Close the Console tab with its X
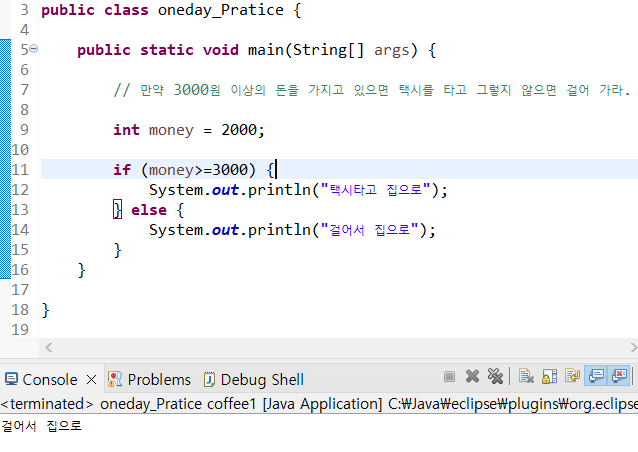 [x=92, y=380]
